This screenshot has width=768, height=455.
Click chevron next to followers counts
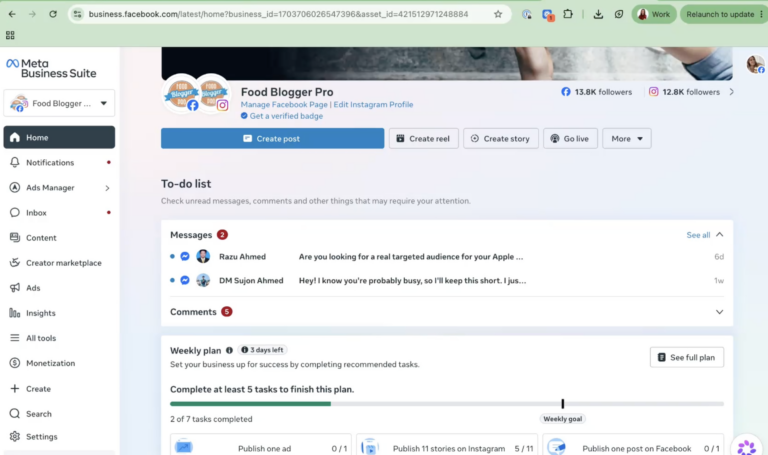coord(732,92)
